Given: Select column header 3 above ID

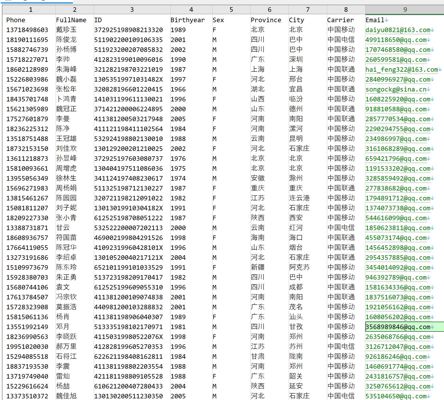Looking at the screenshot, I should click(x=131, y=10).
